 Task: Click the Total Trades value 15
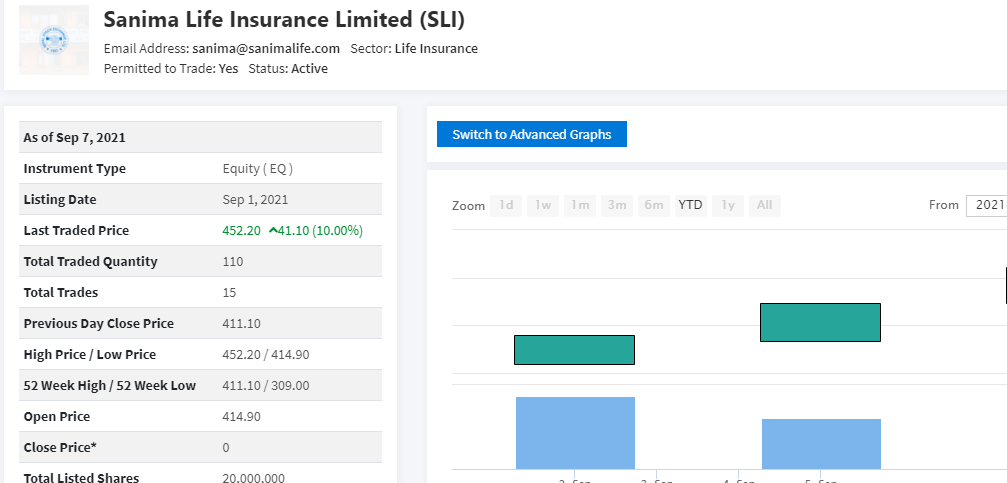229,293
